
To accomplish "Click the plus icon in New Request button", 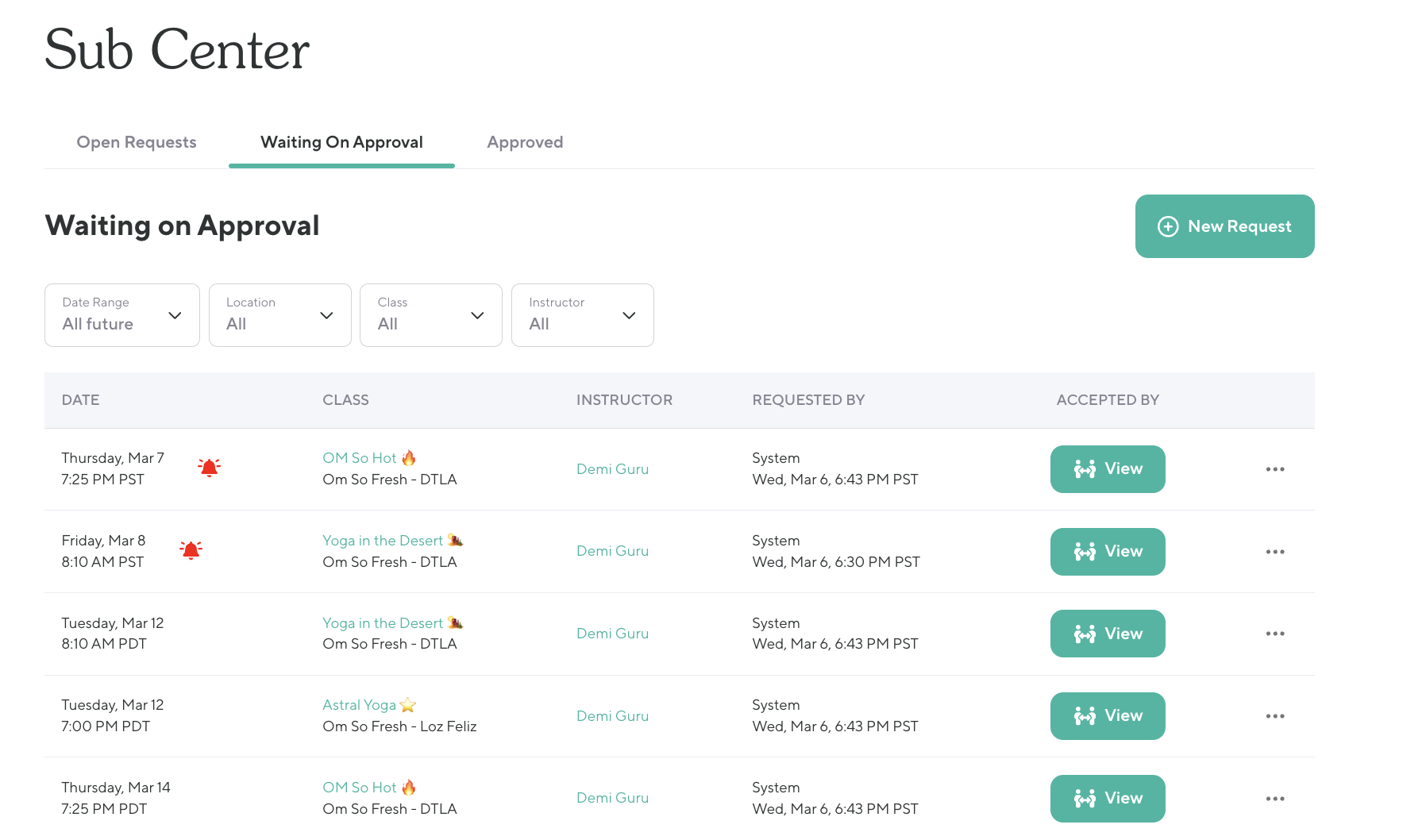I will coord(1168,226).
